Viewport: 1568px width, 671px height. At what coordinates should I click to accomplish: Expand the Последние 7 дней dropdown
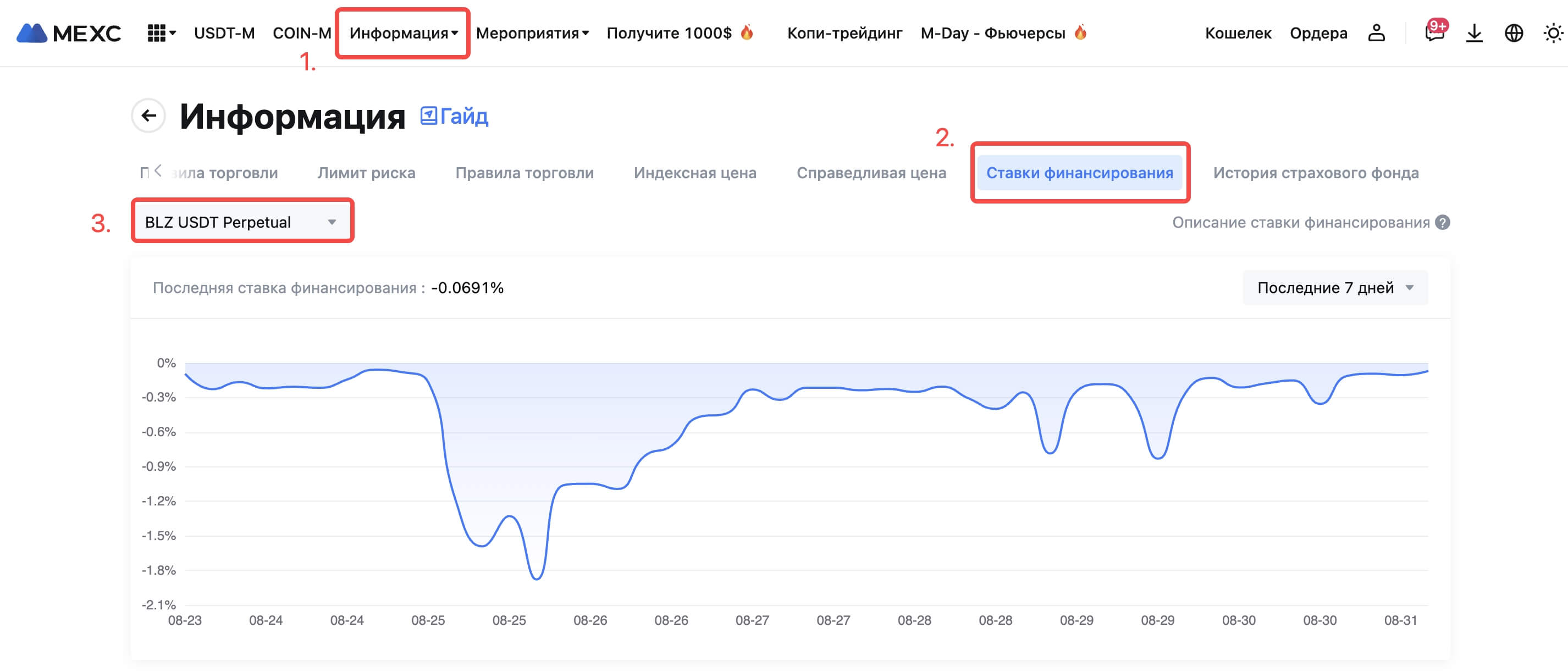coord(1334,288)
